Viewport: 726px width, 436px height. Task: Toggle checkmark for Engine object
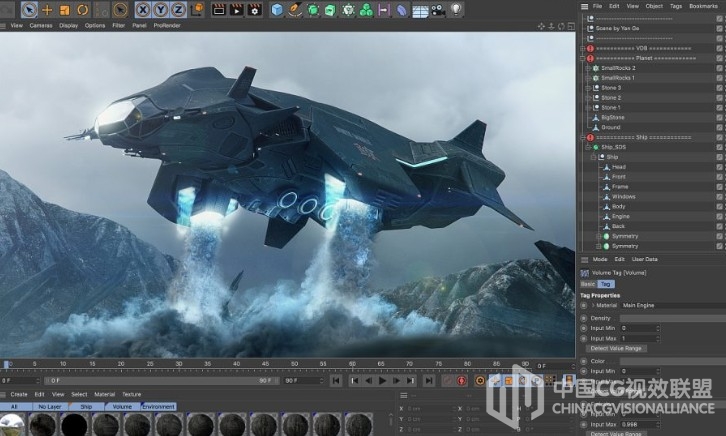pyautogui.click(x=720, y=217)
